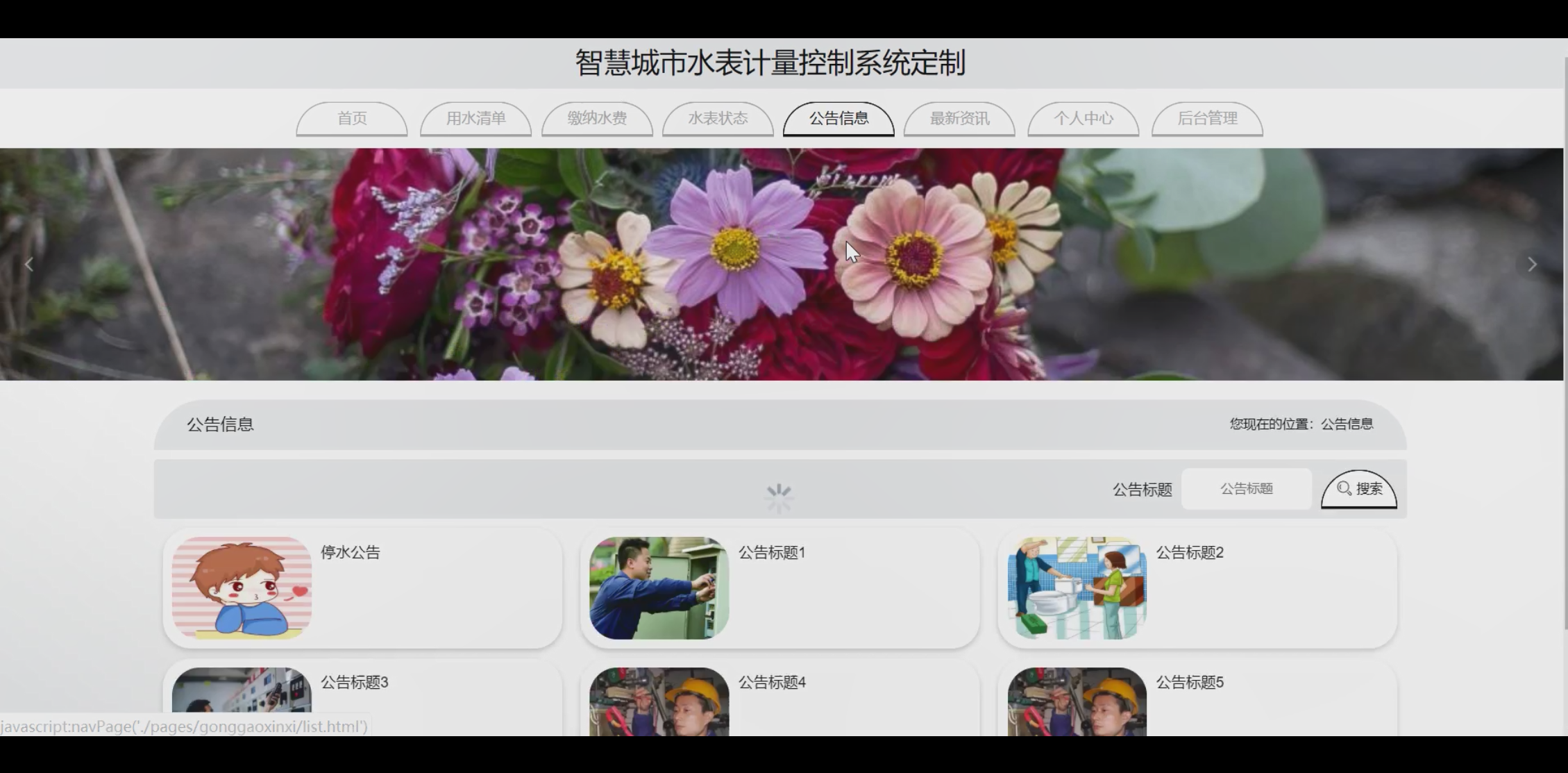Go to the 个人中心 tab

(1083, 119)
